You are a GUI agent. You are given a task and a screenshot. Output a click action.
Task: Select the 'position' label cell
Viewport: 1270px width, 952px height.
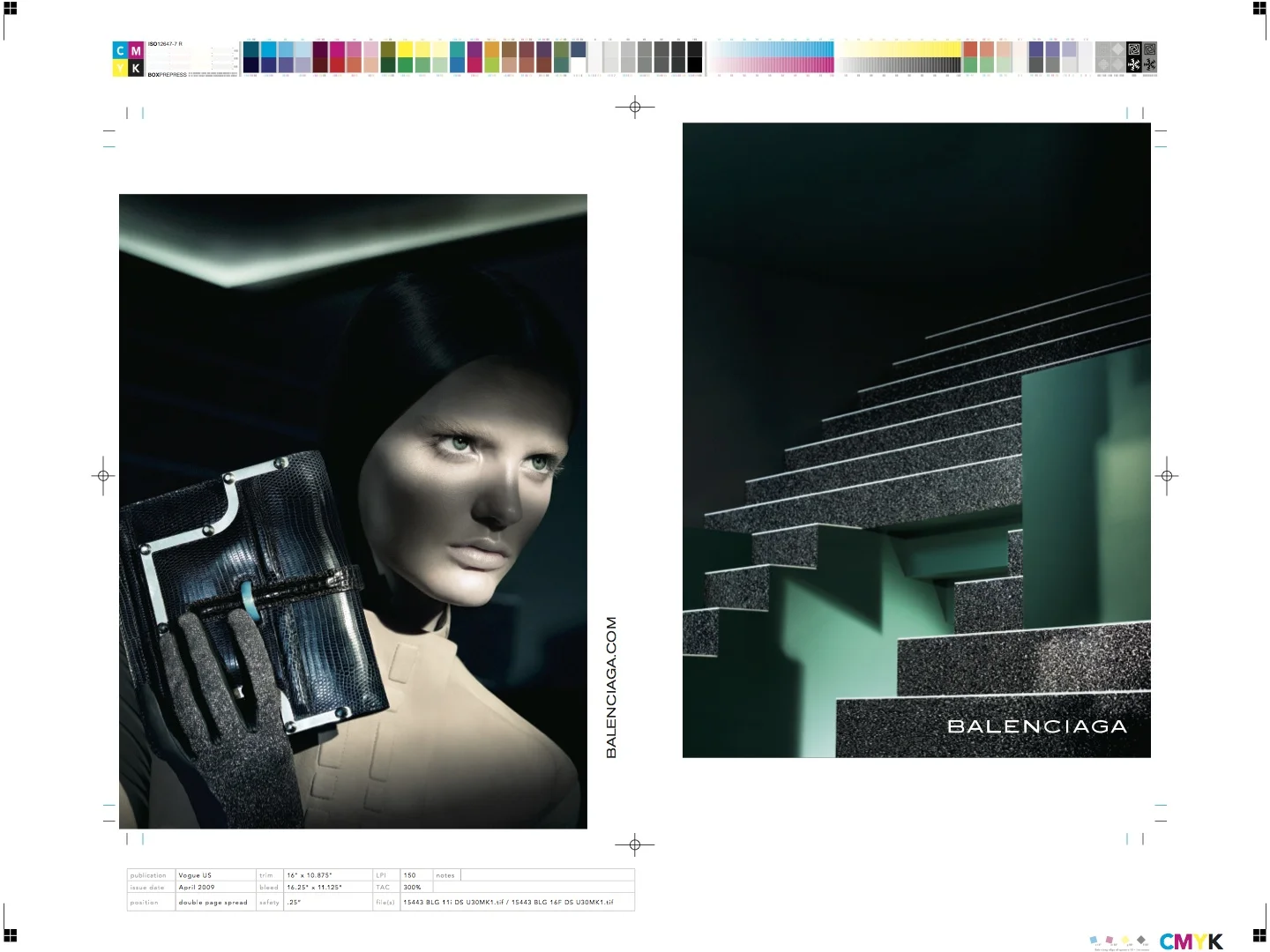[152, 902]
